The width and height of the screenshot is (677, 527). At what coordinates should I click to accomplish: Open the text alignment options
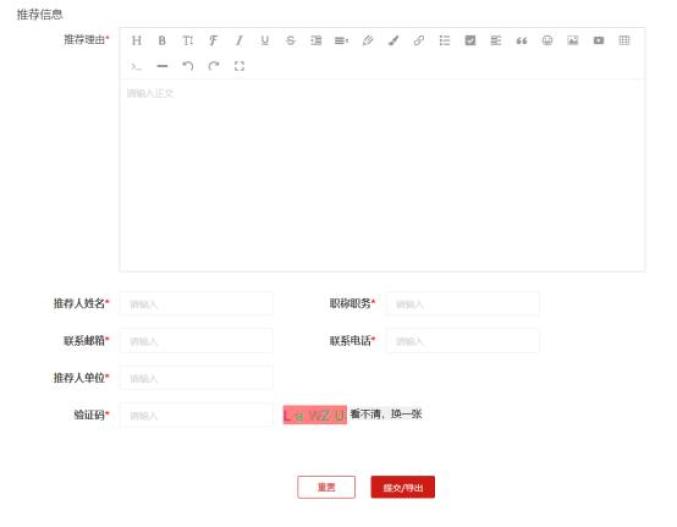tap(341, 41)
